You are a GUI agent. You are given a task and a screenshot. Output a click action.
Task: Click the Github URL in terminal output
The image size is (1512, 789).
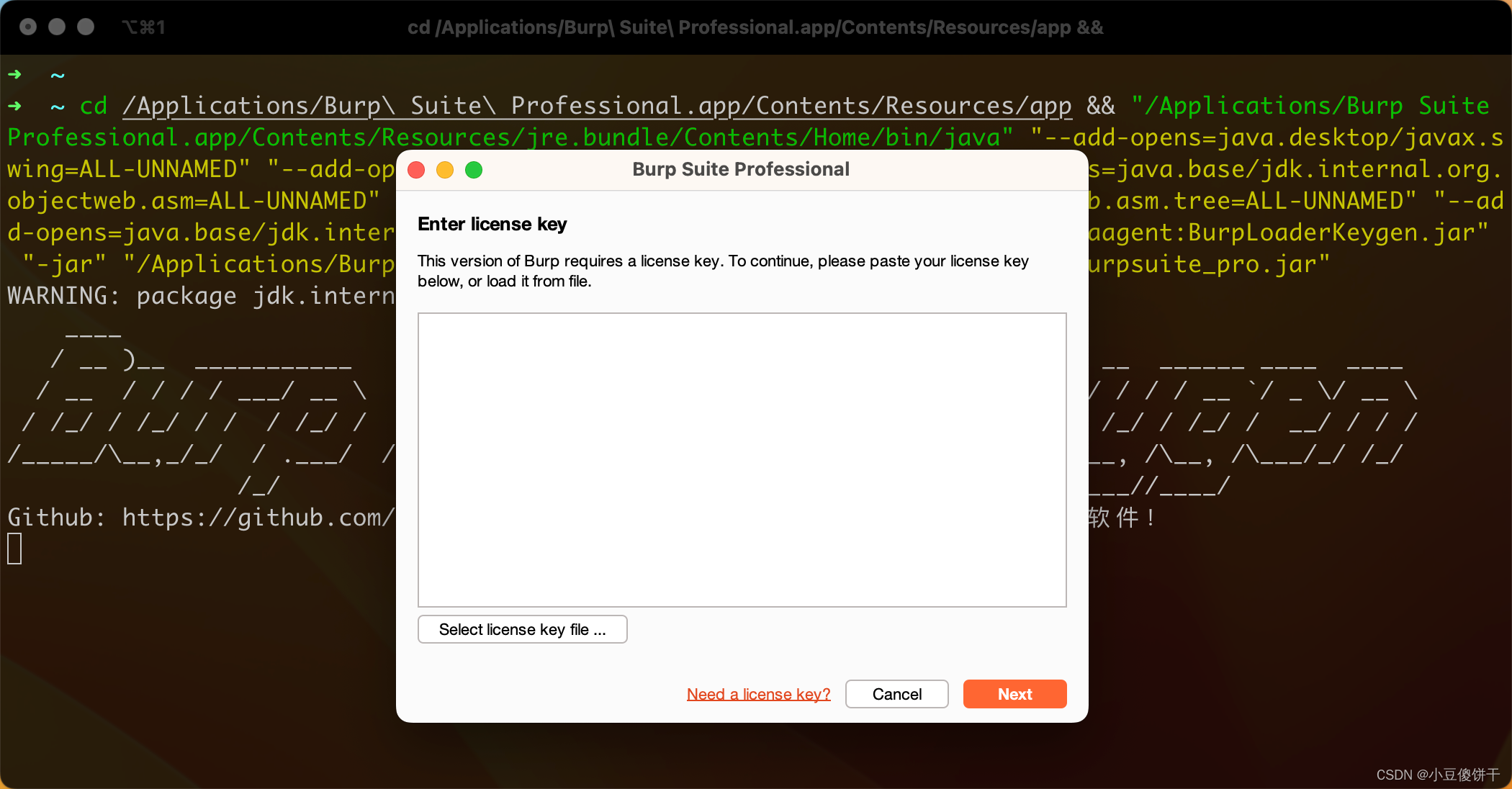(x=258, y=517)
